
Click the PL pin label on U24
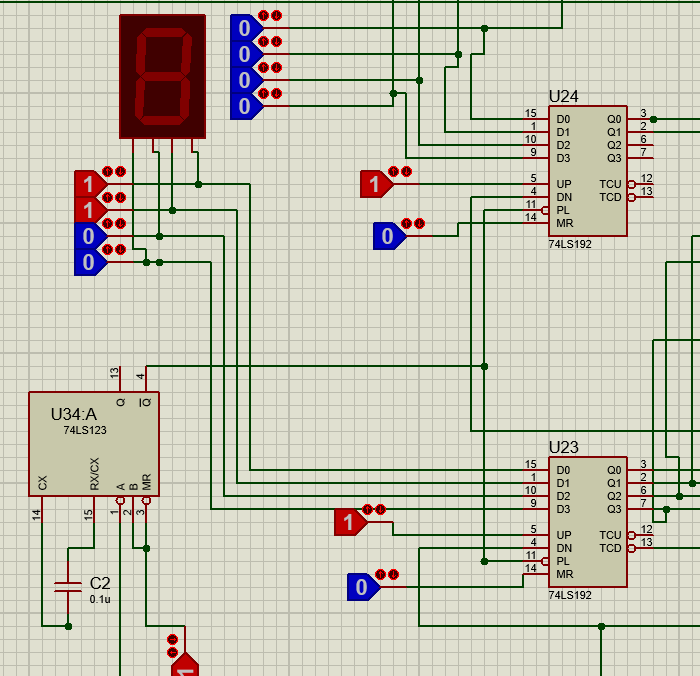tap(562, 210)
